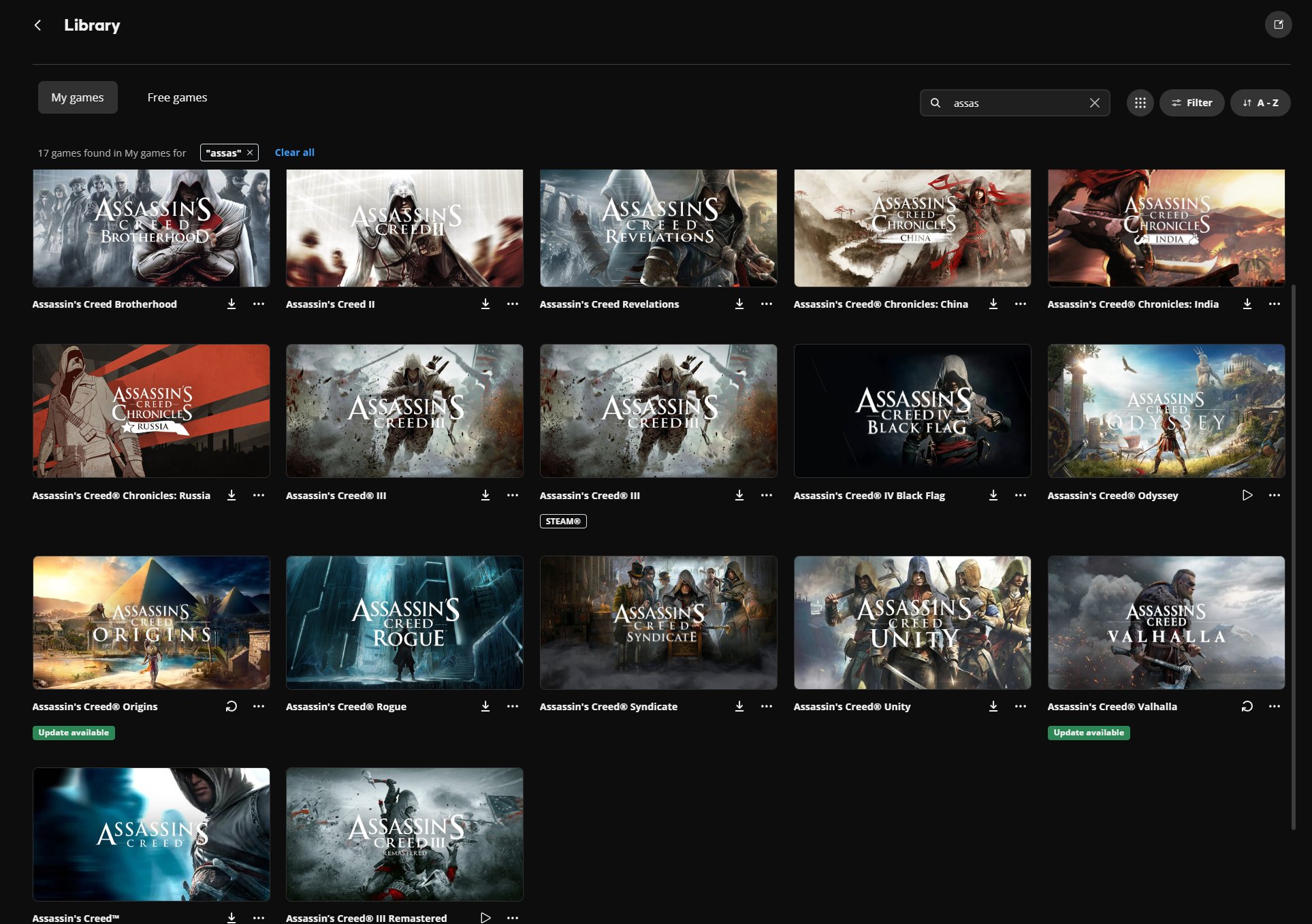
Task: Open more options for III Remastered
Action: (x=513, y=918)
